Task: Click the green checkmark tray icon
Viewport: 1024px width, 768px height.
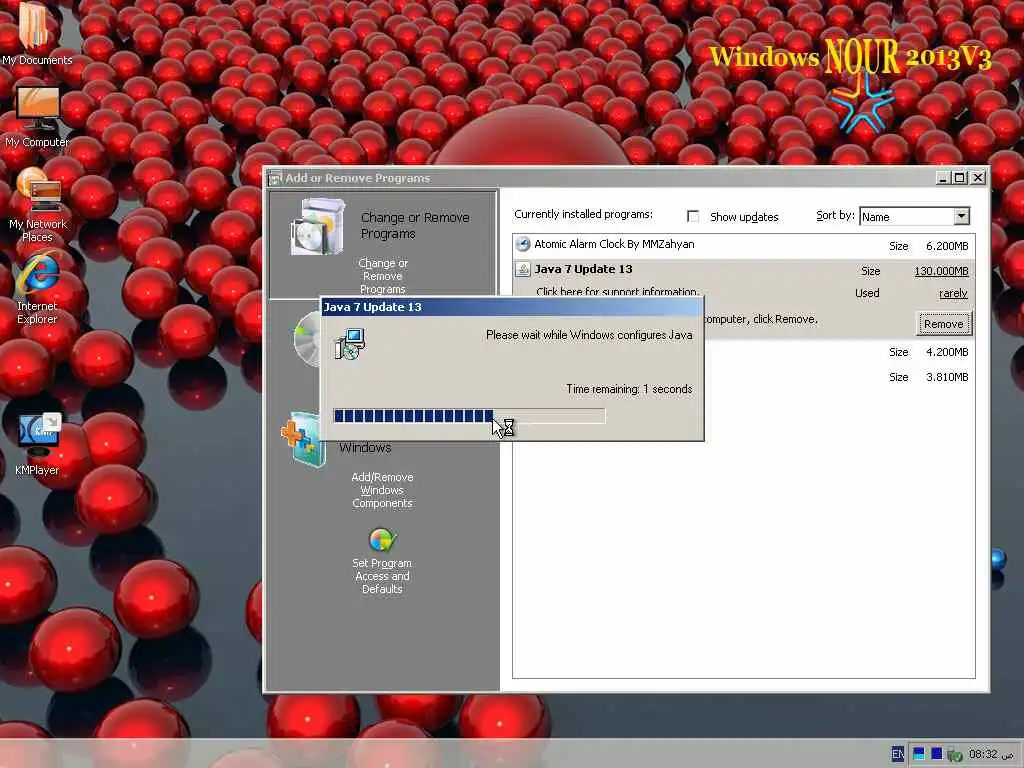Action: tap(955, 755)
